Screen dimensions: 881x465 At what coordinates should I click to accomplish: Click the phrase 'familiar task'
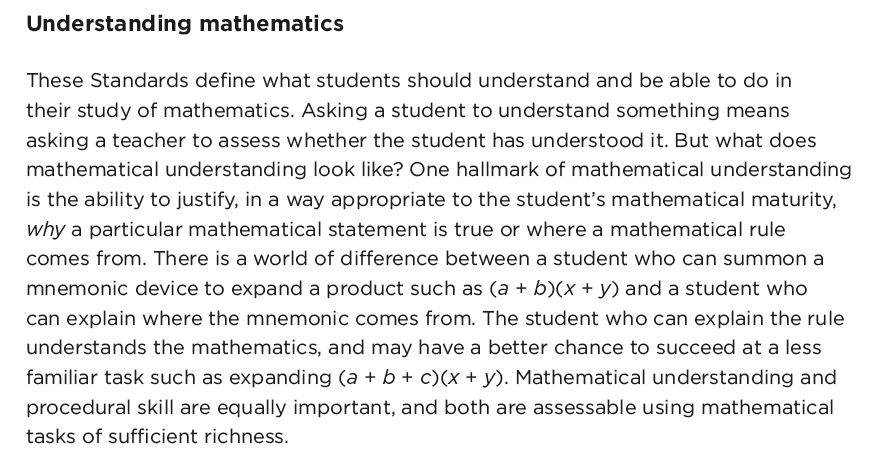tap(85, 377)
